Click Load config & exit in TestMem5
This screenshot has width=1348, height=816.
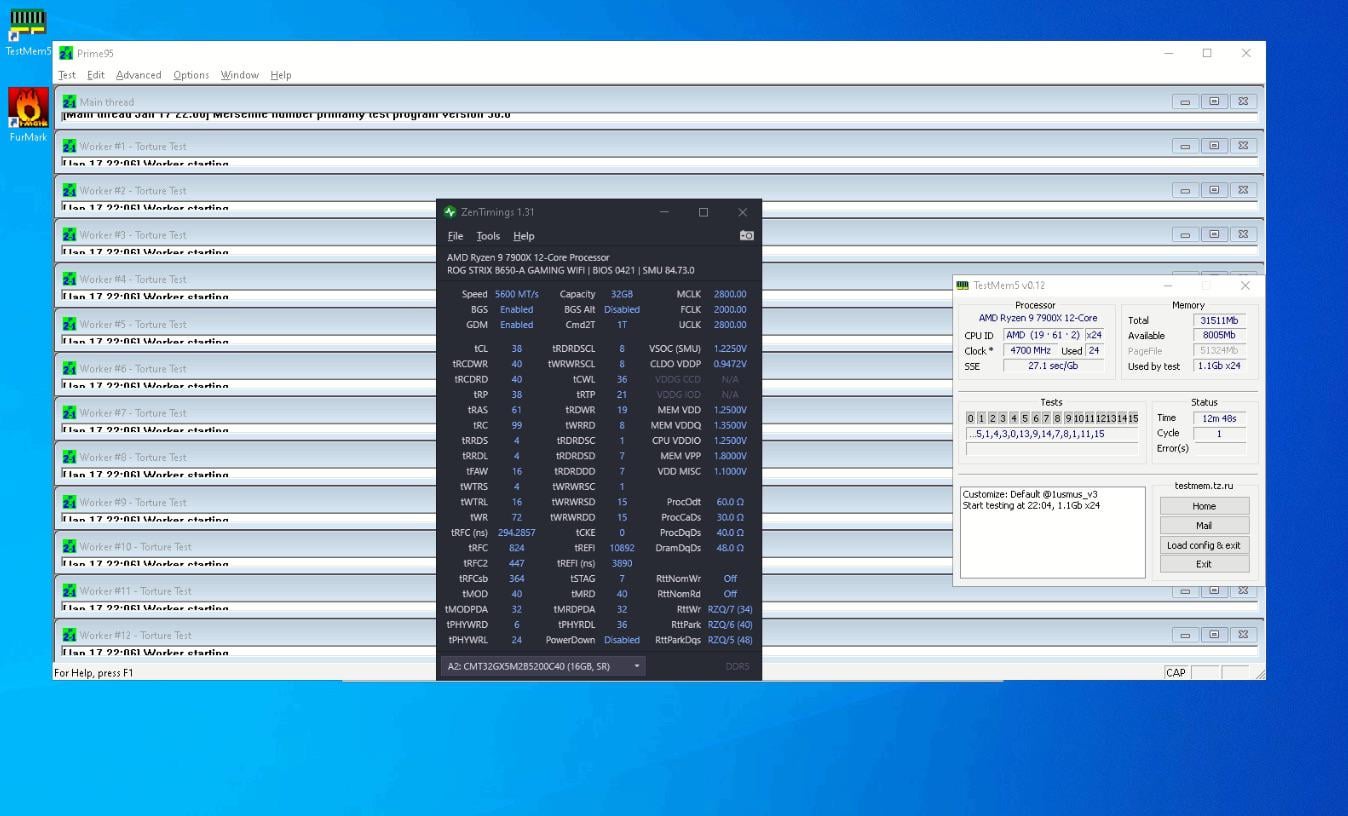click(x=1204, y=545)
